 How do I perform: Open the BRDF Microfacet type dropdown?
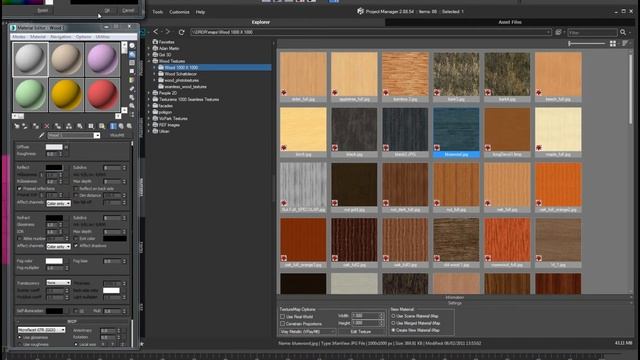41,329
